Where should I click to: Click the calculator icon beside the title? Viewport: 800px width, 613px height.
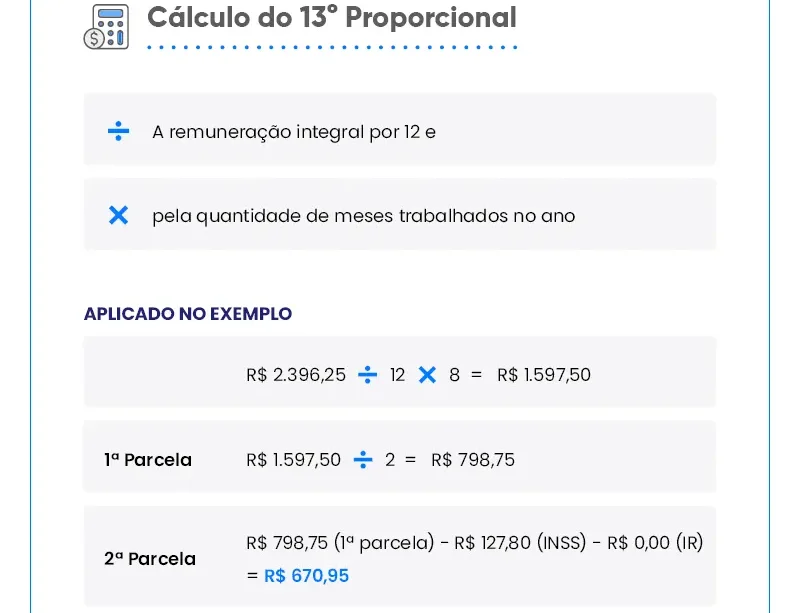106,26
